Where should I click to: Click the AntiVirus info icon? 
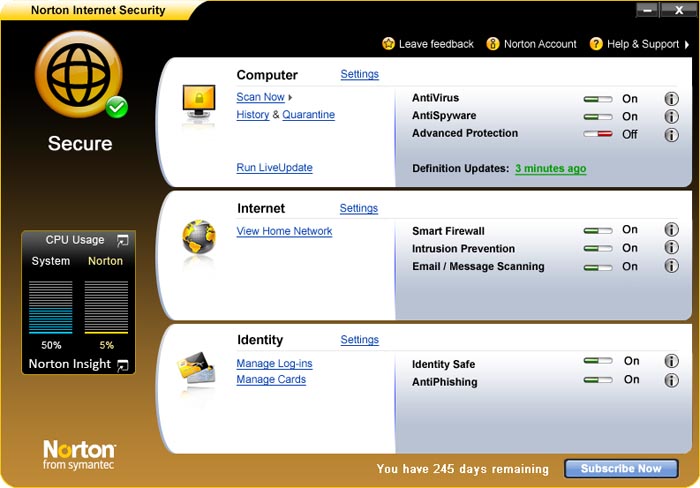671,99
